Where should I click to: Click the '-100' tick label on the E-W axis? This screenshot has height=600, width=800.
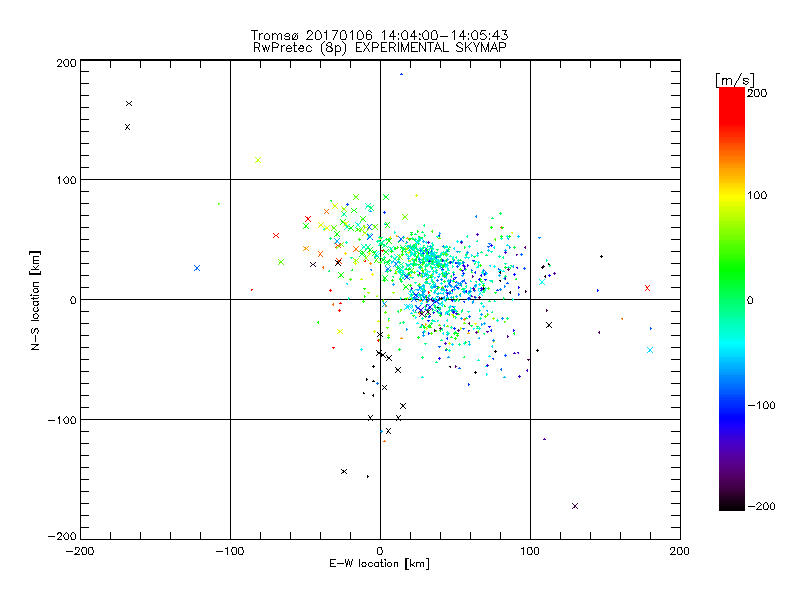click(230, 551)
